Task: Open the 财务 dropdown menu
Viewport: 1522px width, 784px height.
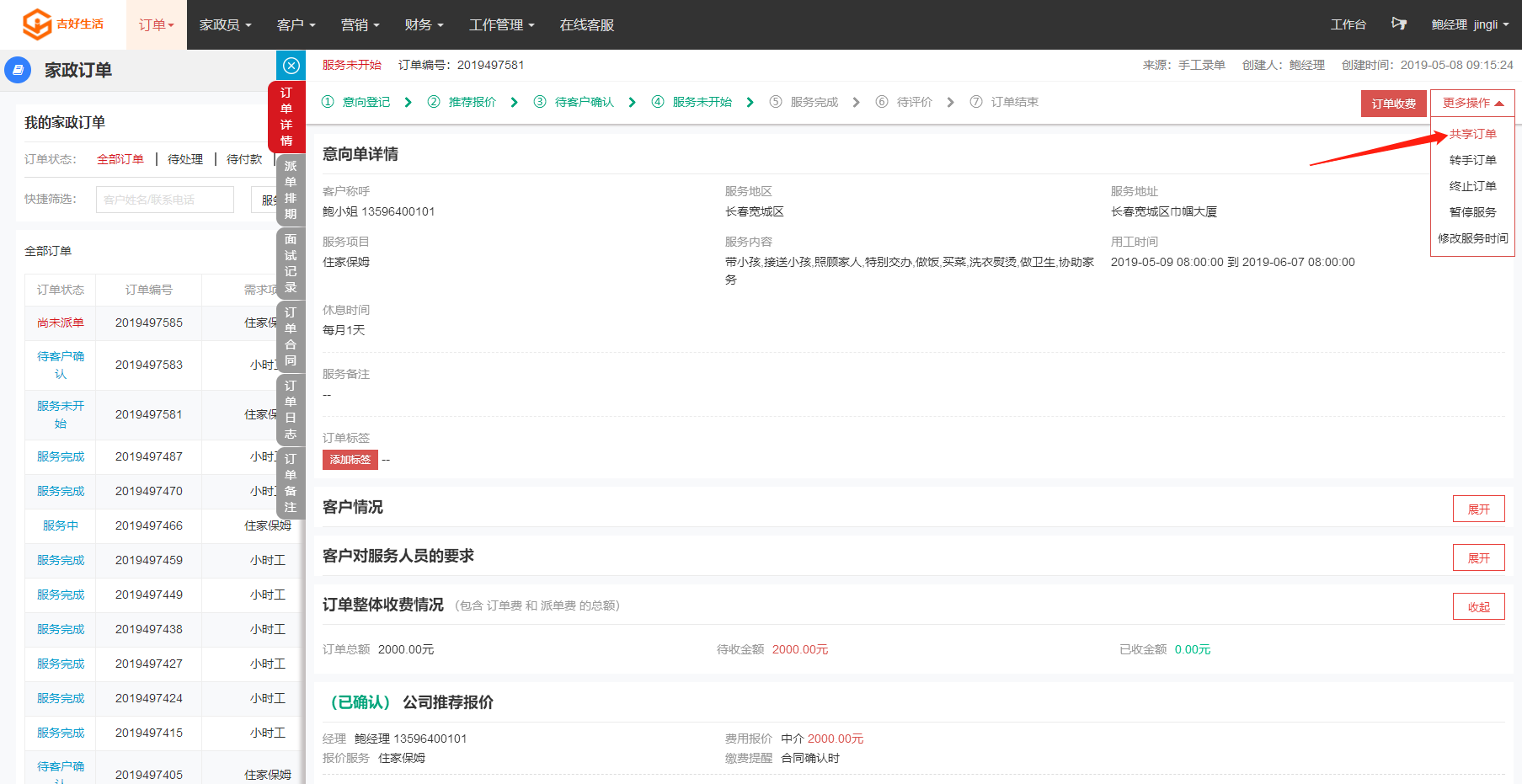Action: coord(424,25)
